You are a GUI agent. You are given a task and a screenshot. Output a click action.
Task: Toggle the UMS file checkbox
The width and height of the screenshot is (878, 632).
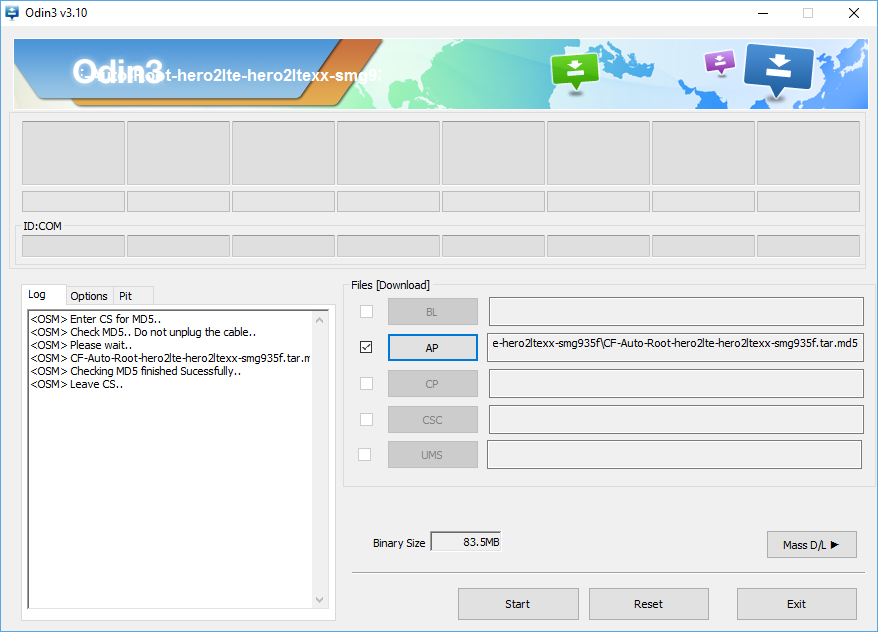pos(365,455)
